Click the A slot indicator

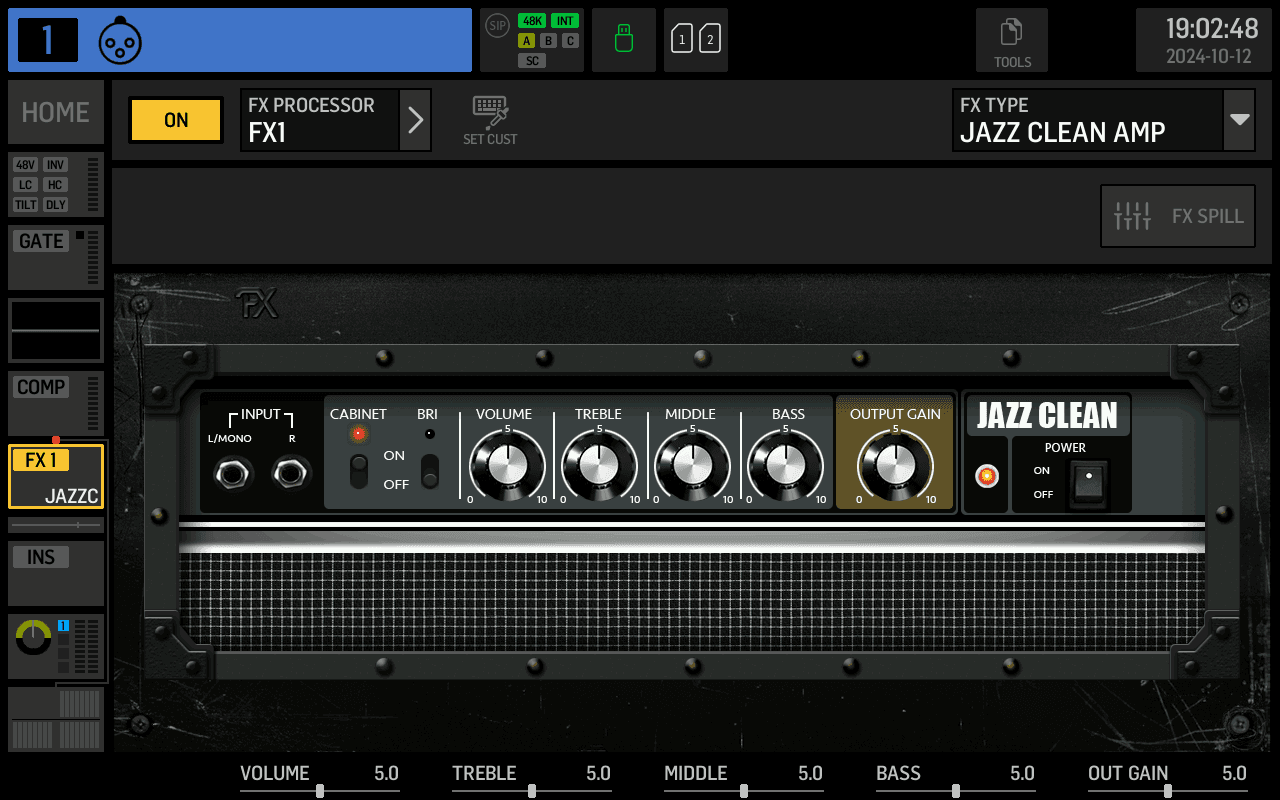(x=527, y=41)
